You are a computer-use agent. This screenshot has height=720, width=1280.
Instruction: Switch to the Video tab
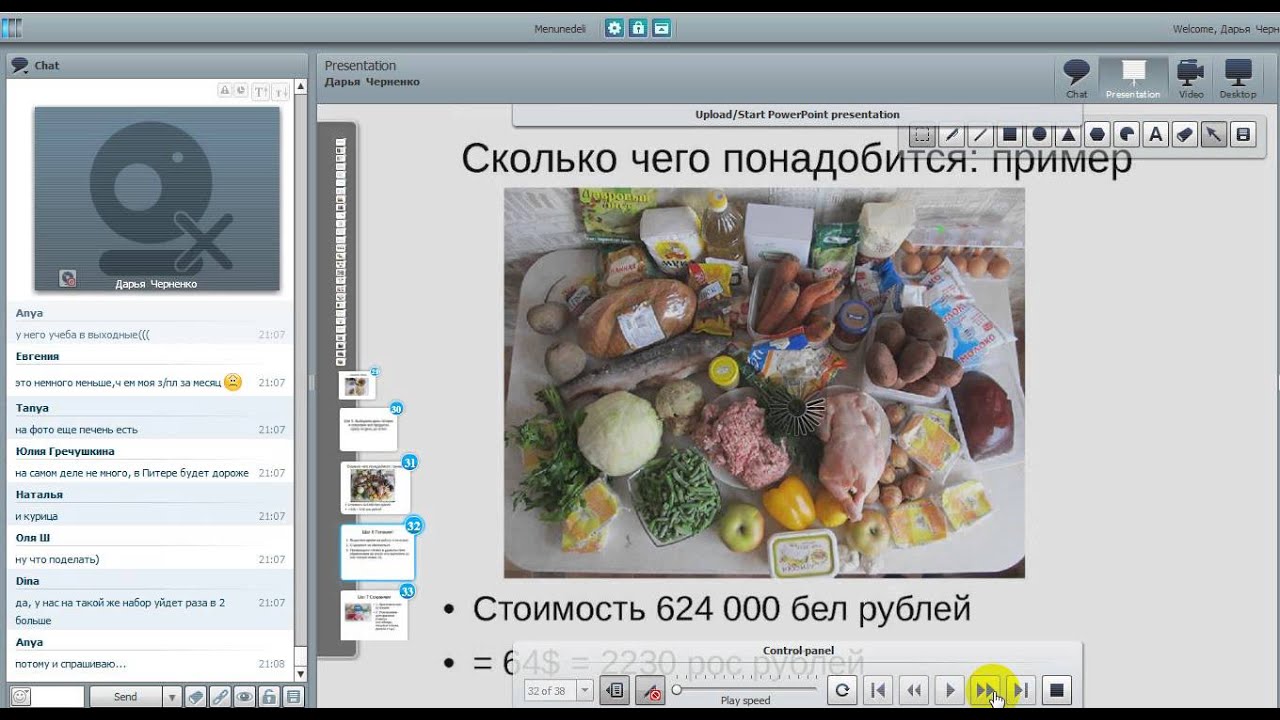point(1190,78)
